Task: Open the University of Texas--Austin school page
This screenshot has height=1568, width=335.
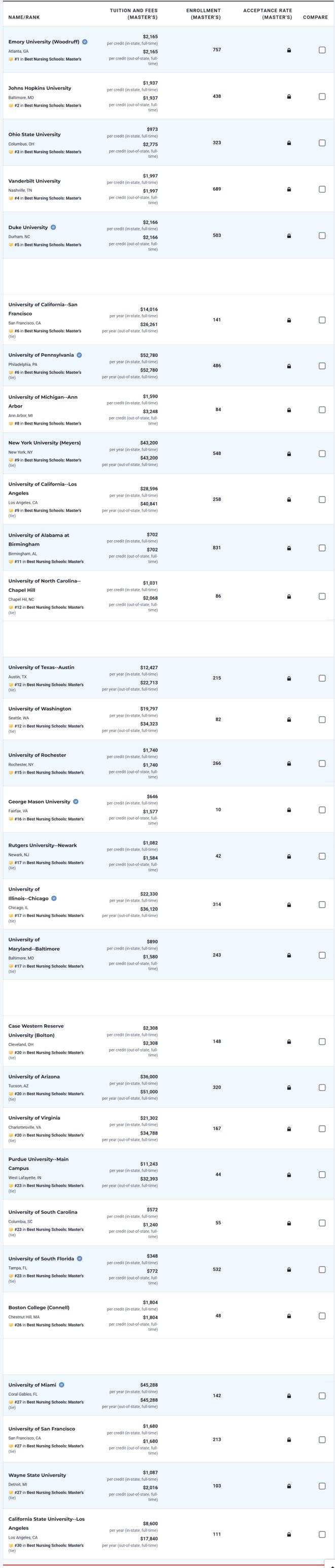Action: tap(42, 667)
